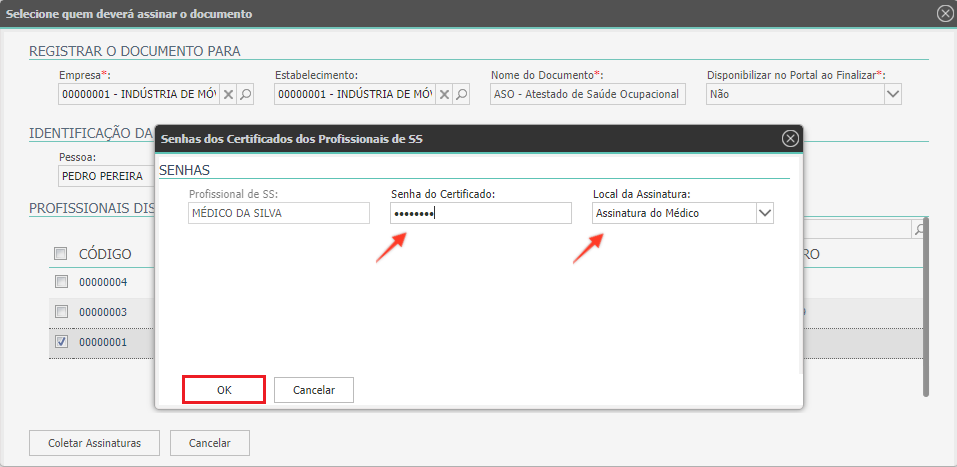The image size is (957, 467).
Task: Click OK in the Senhas dialog
Action: click(224, 390)
